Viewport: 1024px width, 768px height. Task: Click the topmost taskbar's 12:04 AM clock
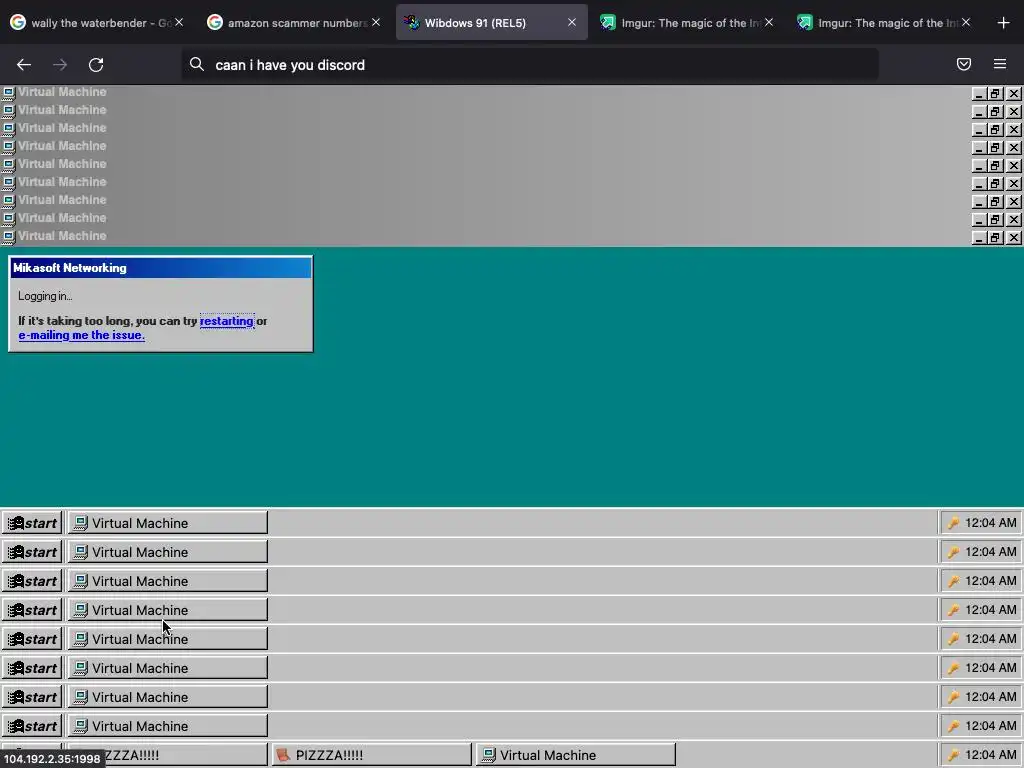(x=991, y=522)
